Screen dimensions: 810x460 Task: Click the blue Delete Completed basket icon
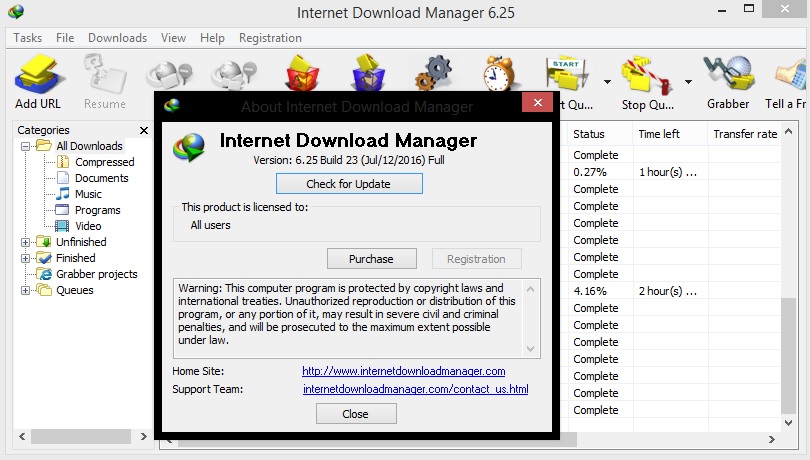click(x=368, y=73)
